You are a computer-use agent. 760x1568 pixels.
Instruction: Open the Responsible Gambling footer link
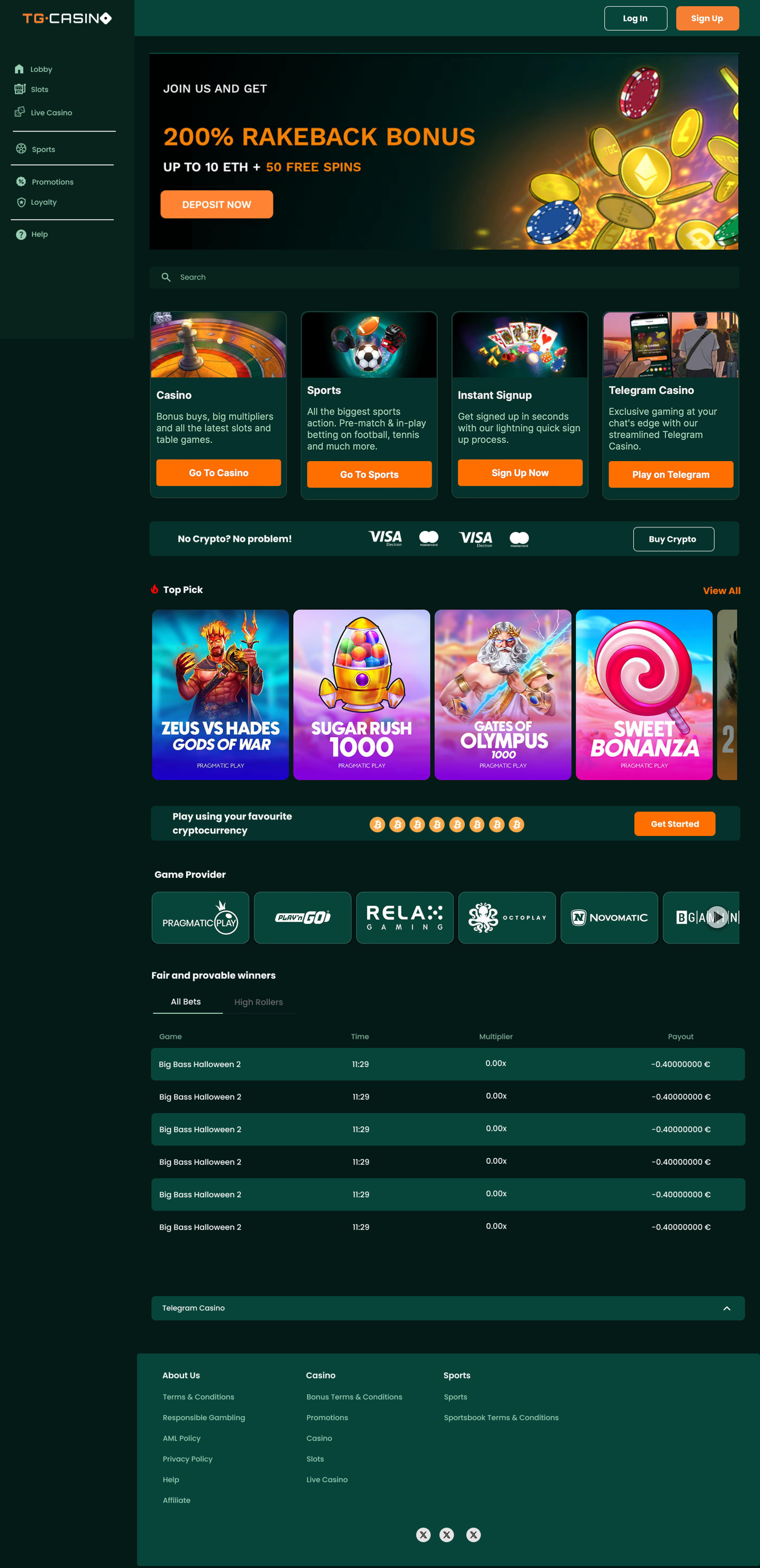coord(204,1417)
